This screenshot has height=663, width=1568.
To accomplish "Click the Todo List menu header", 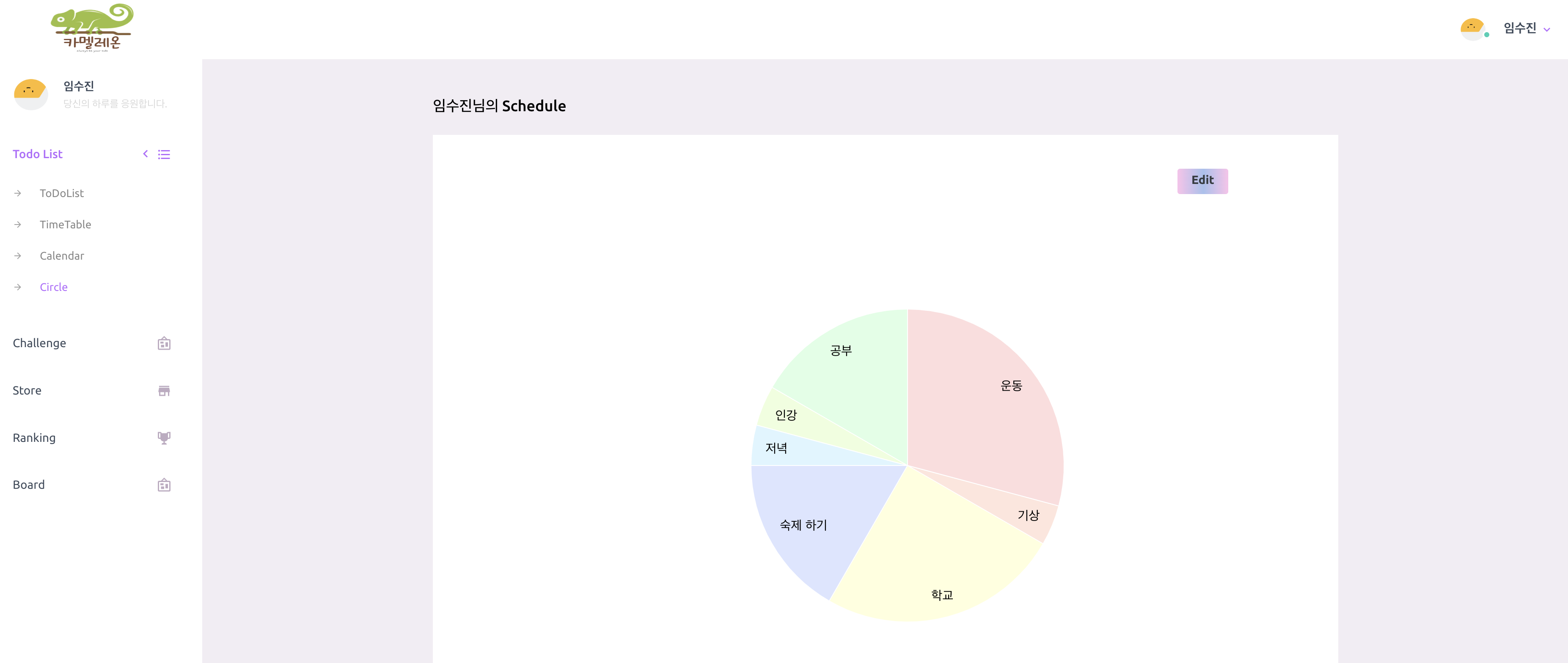I will (x=38, y=154).
